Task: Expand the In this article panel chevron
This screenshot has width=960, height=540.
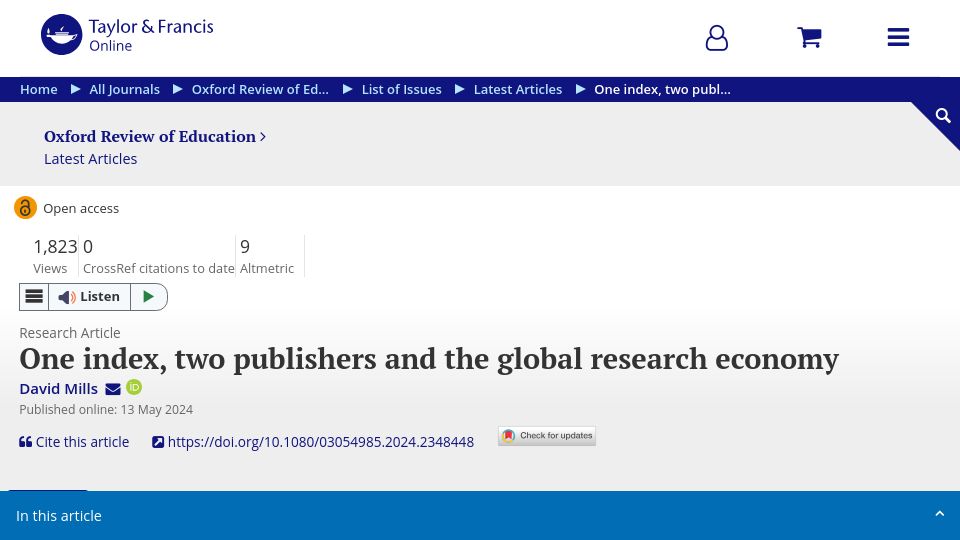Action: [x=940, y=514]
